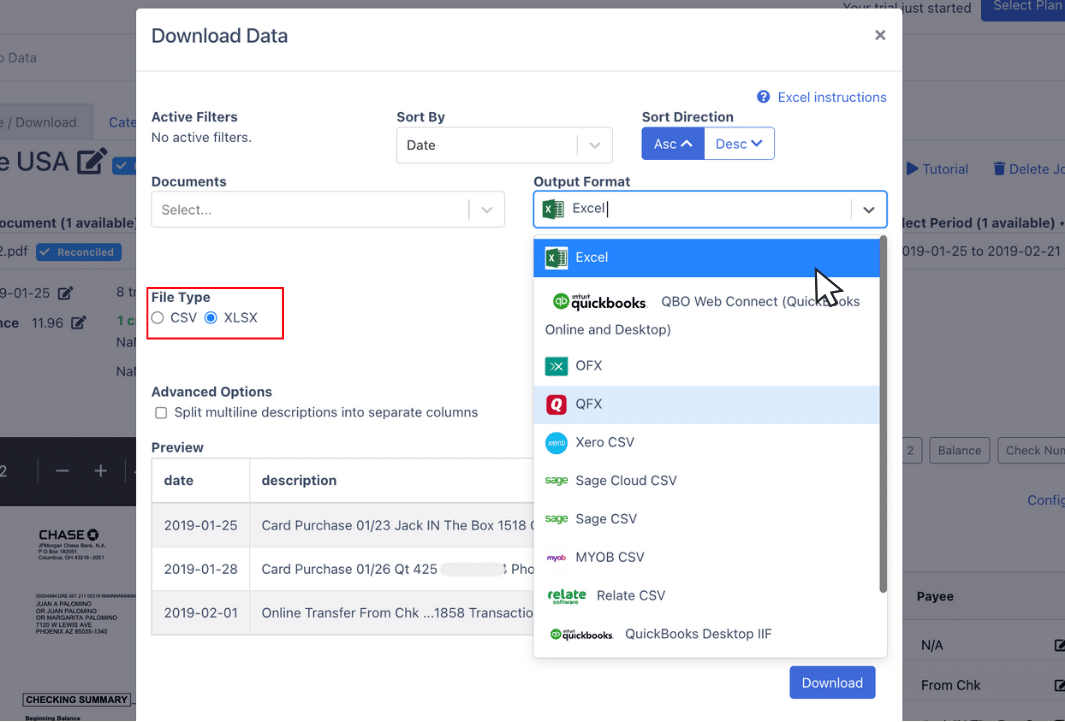Click the Excel instructions help icon

pos(763,97)
